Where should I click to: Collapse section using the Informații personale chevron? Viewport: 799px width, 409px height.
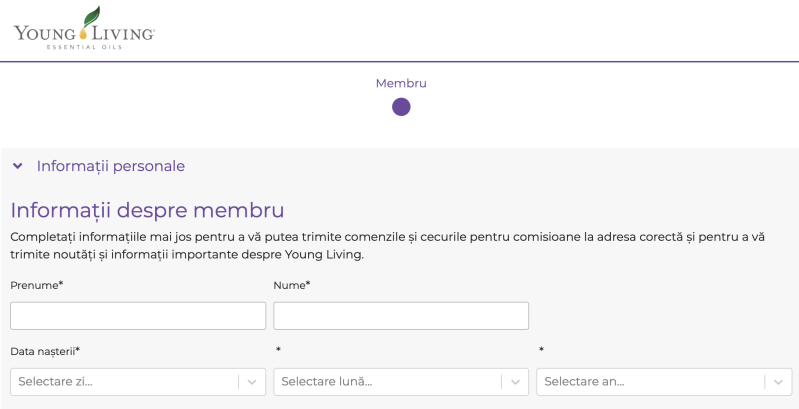18,166
